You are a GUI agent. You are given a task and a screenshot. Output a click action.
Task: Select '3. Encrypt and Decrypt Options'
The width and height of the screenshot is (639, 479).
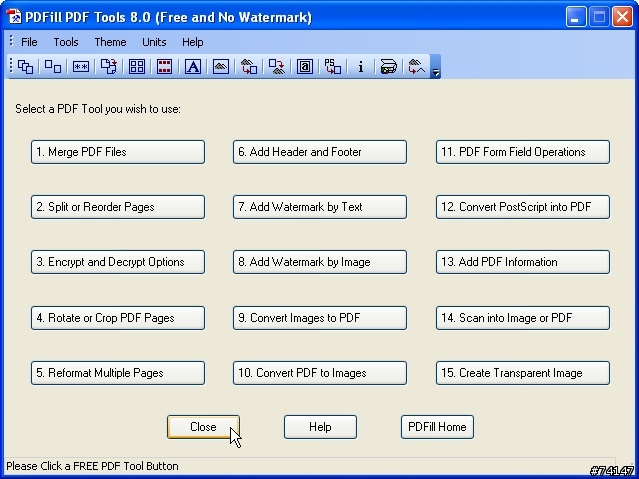[118, 262]
